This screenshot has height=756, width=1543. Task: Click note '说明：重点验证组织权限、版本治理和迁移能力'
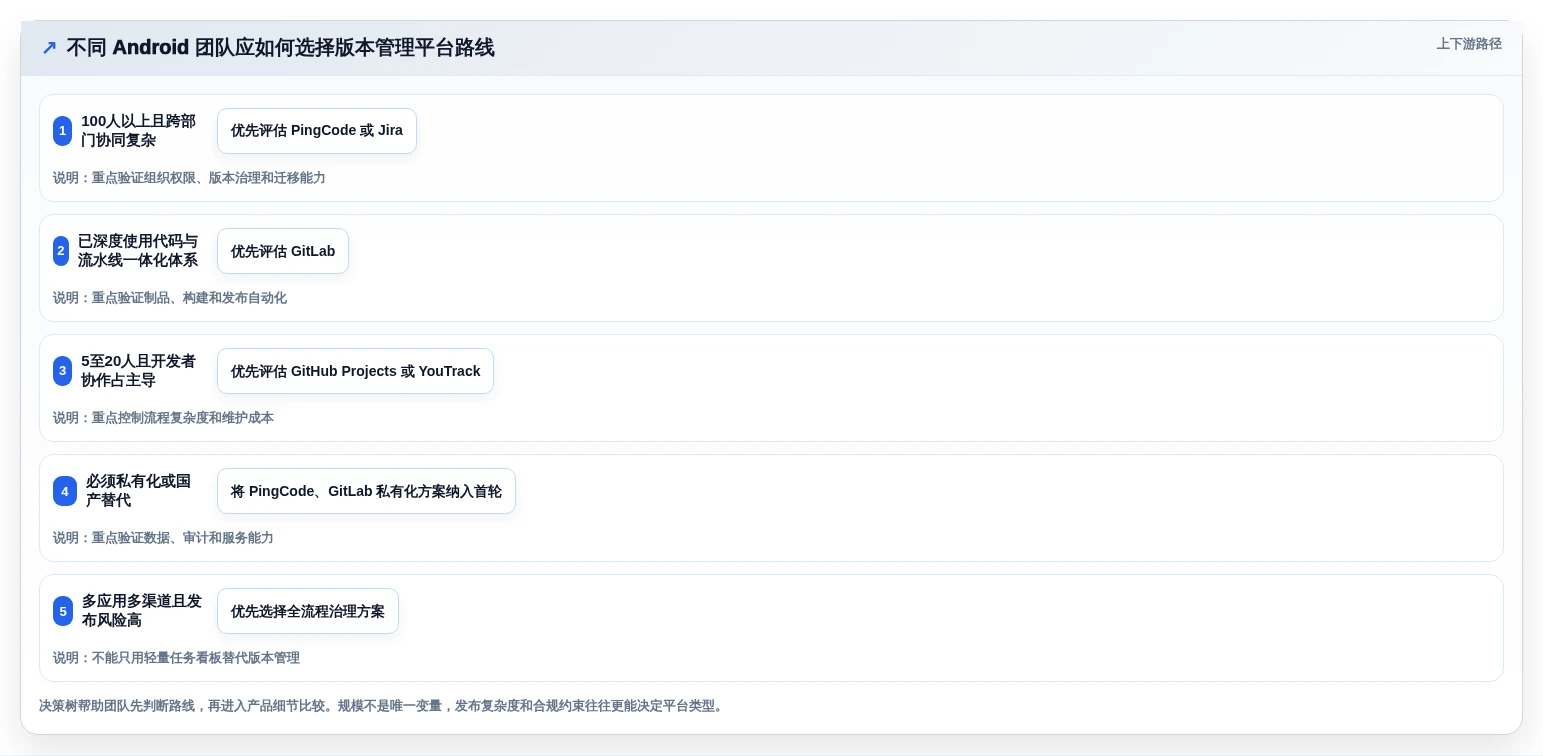click(x=189, y=178)
